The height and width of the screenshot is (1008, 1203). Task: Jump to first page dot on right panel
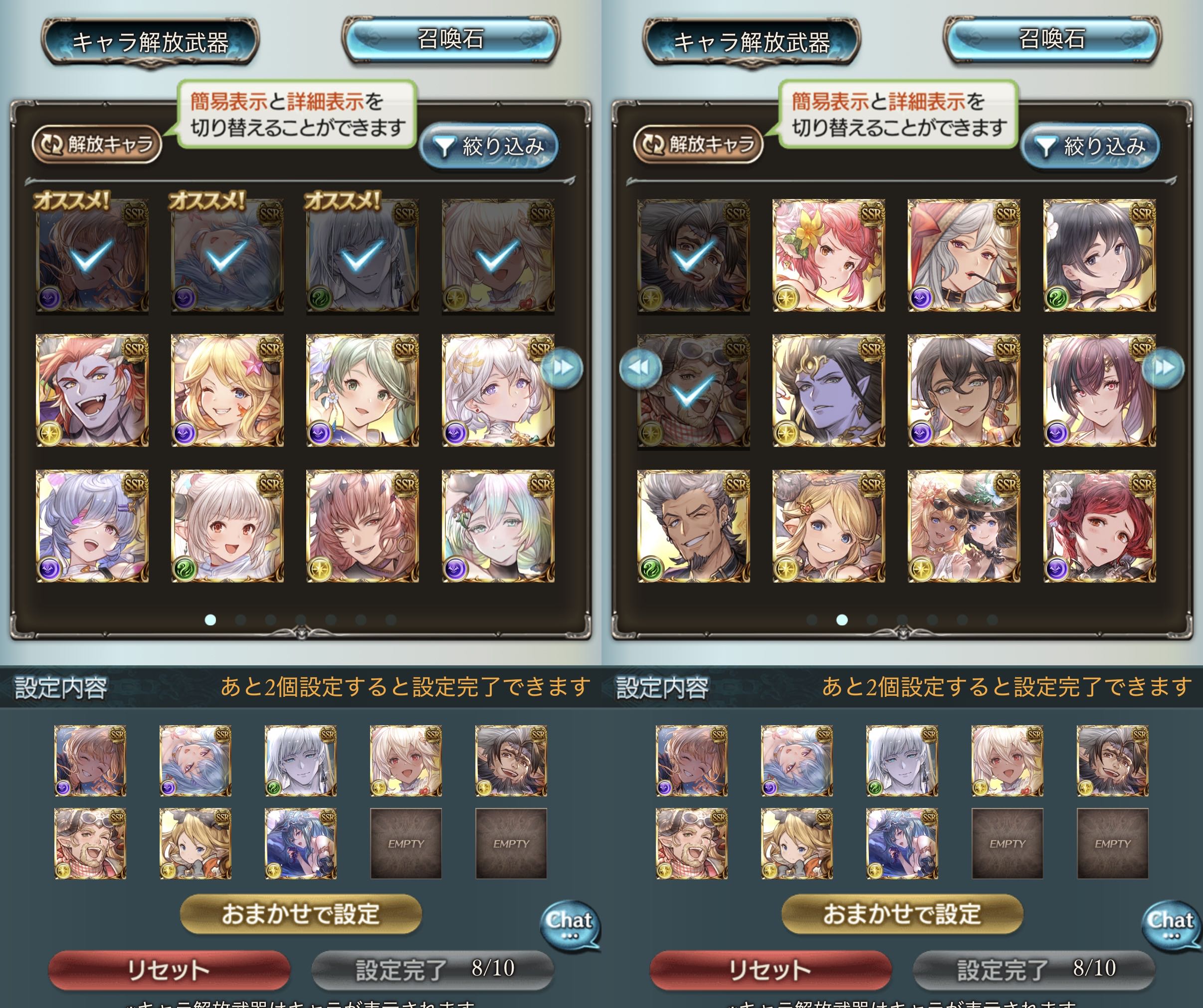(x=812, y=619)
